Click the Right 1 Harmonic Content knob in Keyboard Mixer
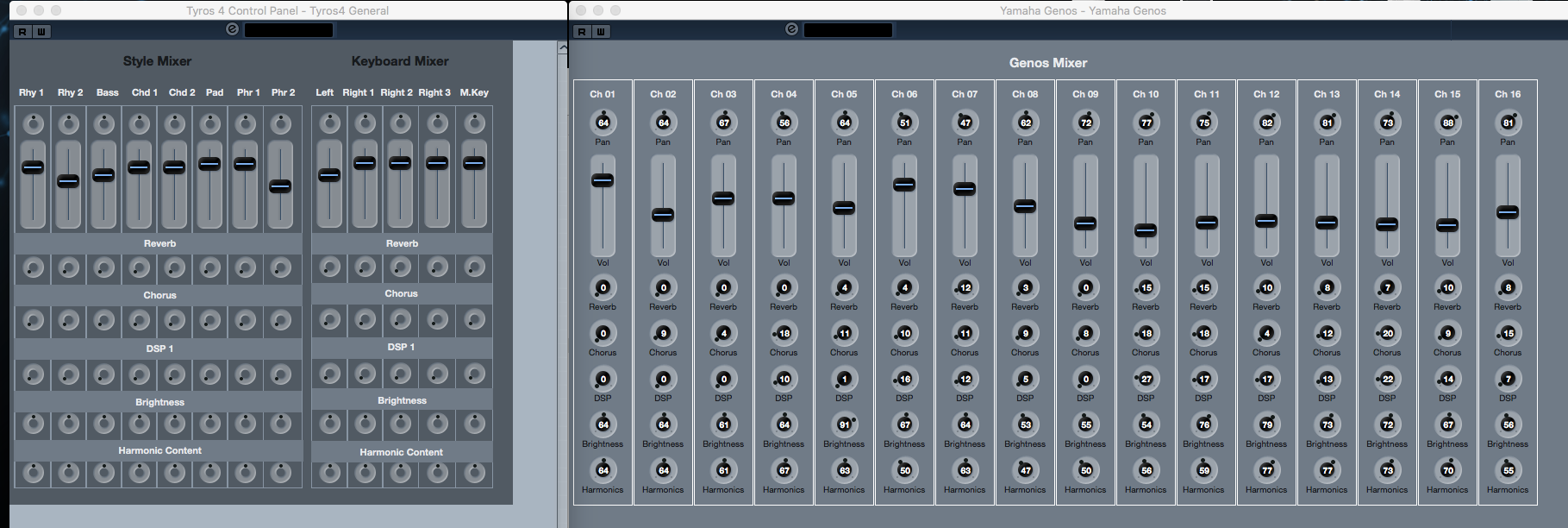 pyautogui.click(x=365, y=473)
